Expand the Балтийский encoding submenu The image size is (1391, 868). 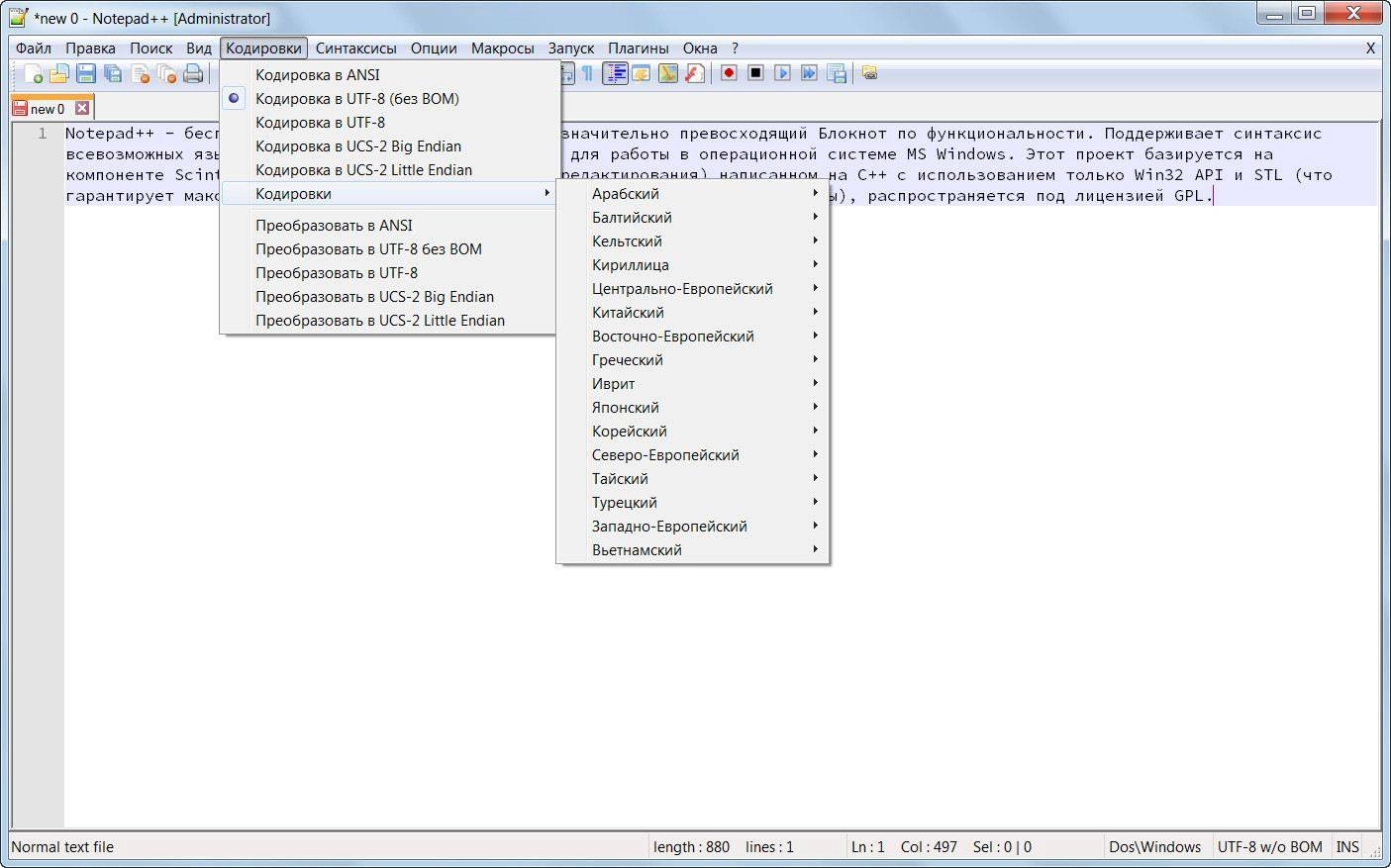[693, 217]
